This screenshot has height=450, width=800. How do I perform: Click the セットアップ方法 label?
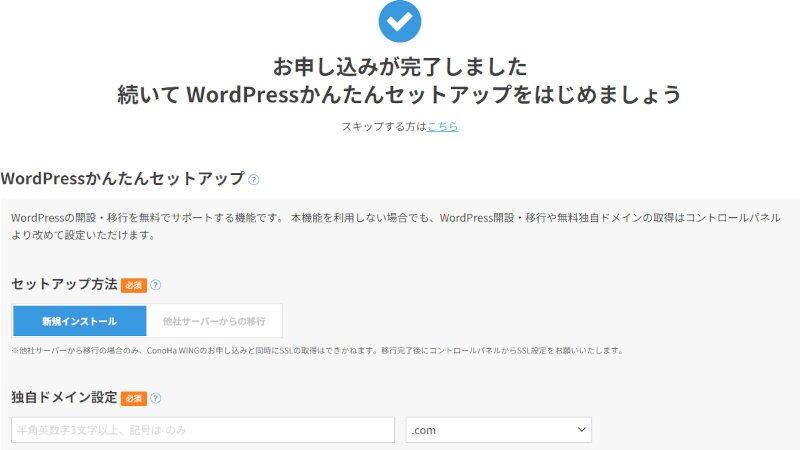click(64, 285)
